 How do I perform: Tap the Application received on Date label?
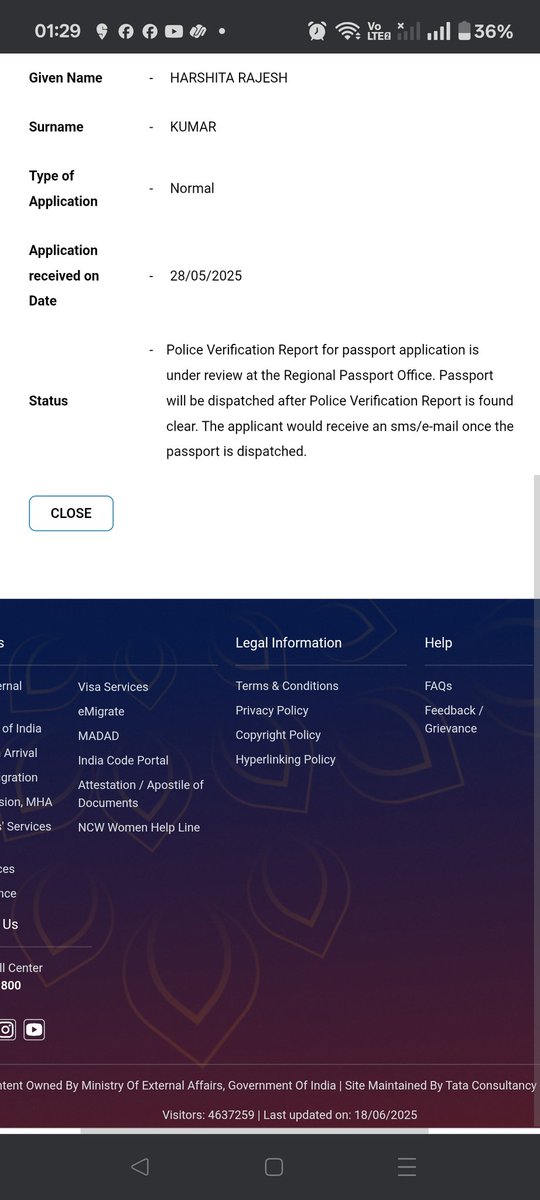point(64,275)
